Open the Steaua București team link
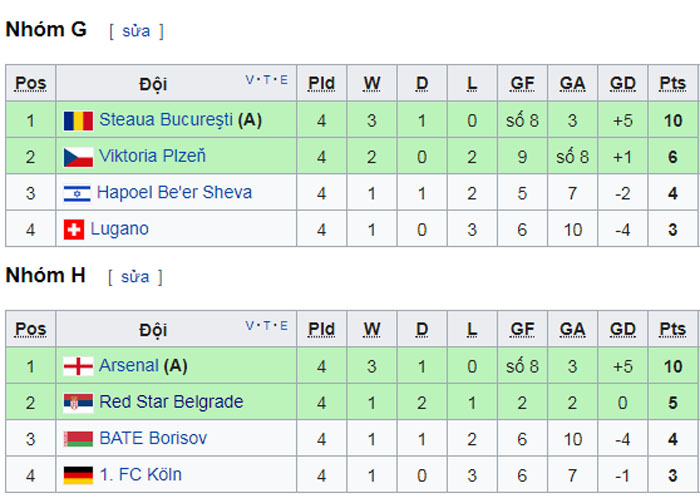This screenshot has height=498, width=700. coord(166,120)
